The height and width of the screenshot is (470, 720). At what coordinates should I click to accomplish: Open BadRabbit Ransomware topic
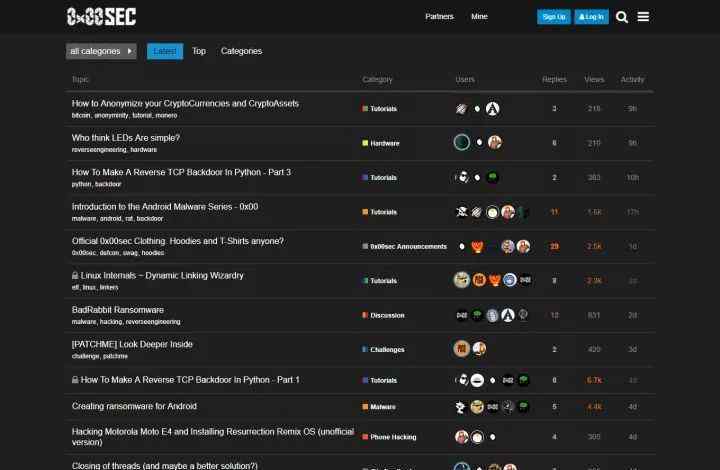coord(118,310)
